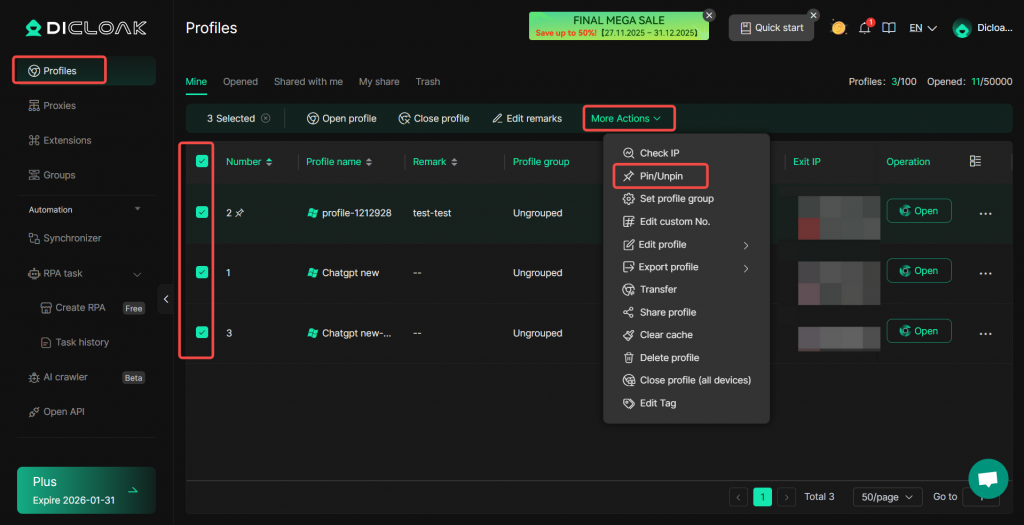Toggle the select-all checkbox in table header
This screenshot has width=1024, height=525.
(202, 161)
